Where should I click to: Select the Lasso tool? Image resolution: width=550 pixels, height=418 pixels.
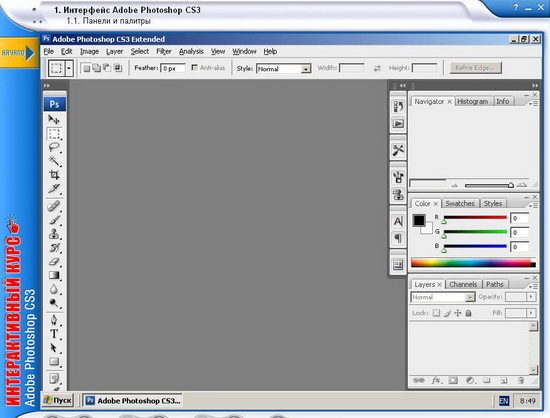point(54,147)
